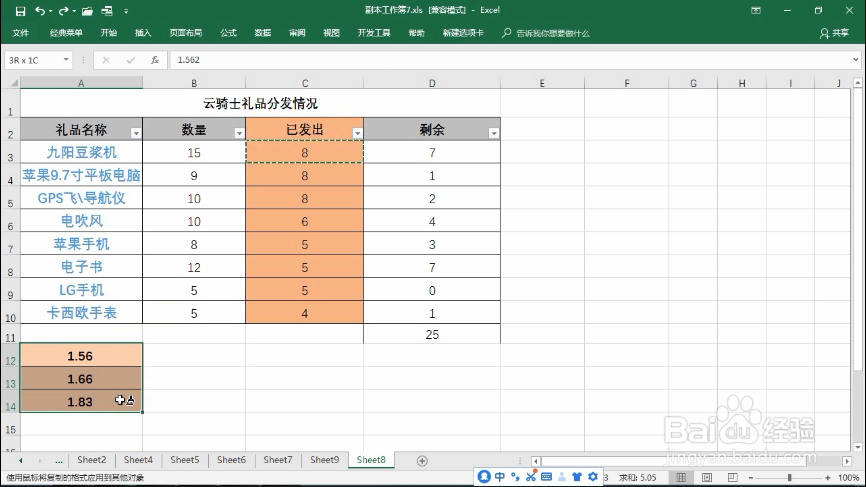Select the 卡西欧手表 cell

(x=81, y=313)
